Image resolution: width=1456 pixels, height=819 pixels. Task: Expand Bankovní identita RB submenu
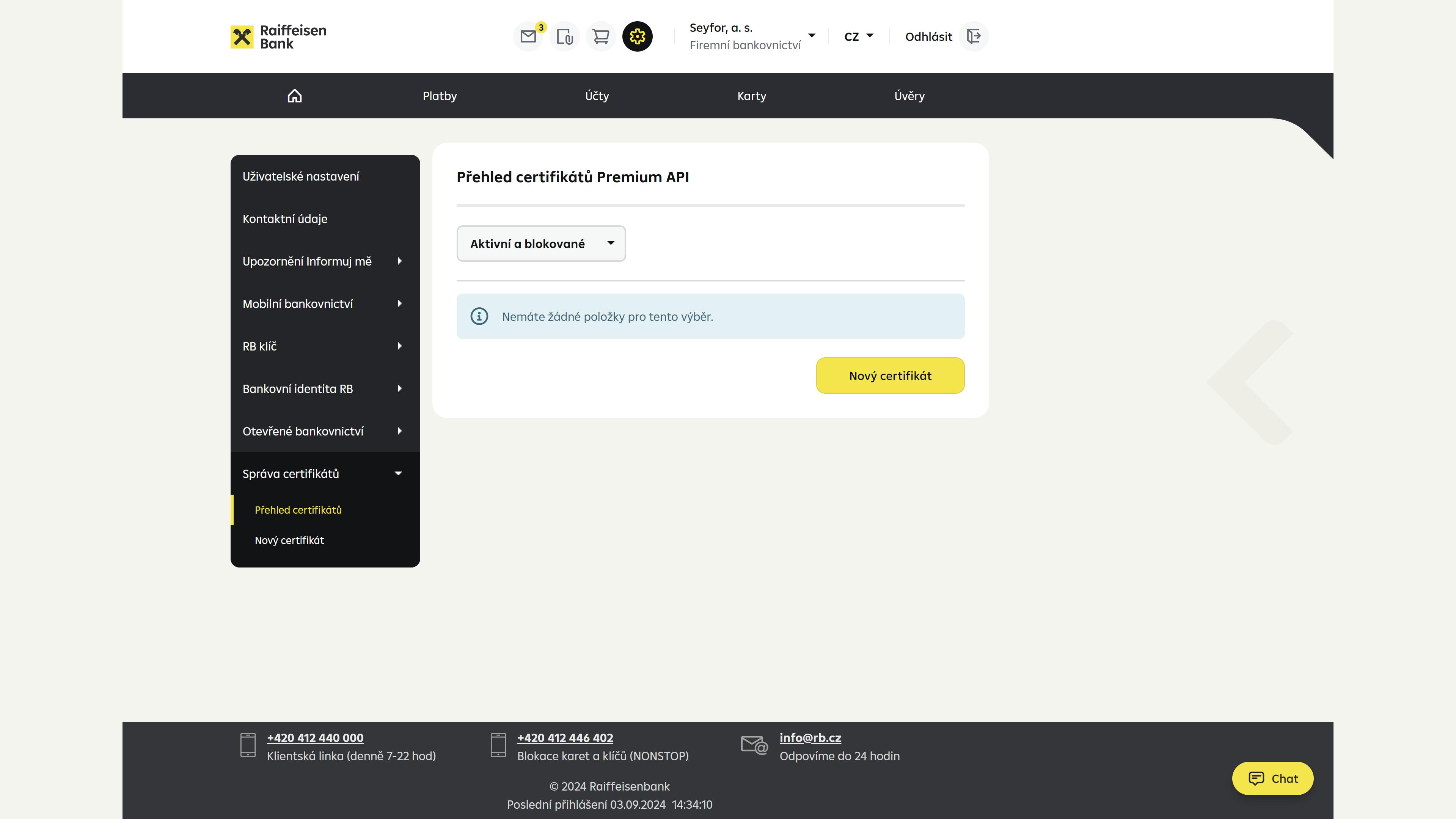click(x=325, y=388)
